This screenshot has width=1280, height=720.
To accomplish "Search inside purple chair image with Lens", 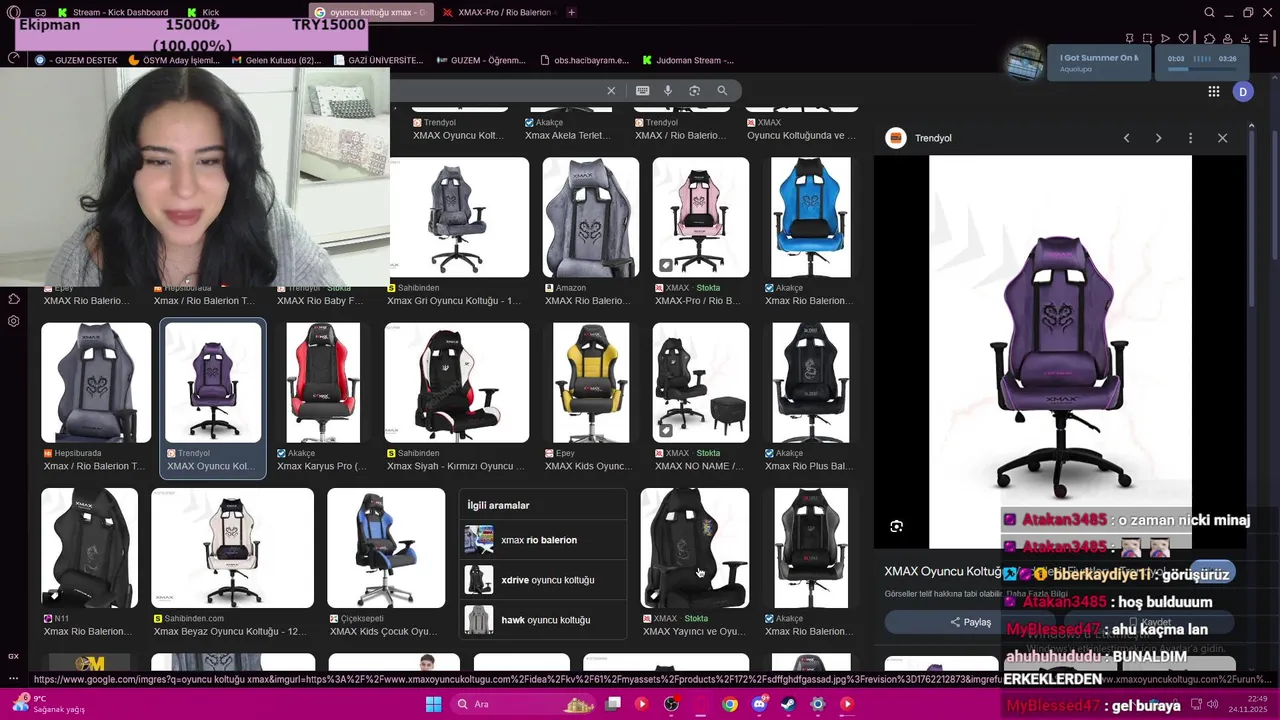I will click(896, 526).
